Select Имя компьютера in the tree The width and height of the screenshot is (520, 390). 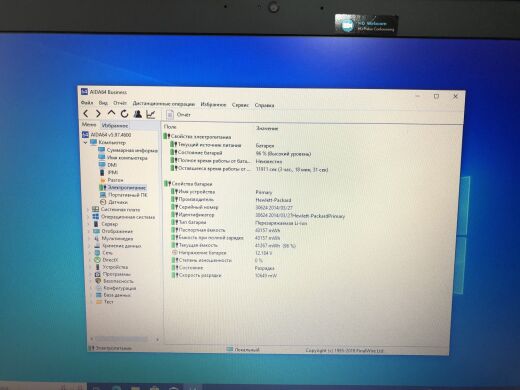(x=123, y=158)
